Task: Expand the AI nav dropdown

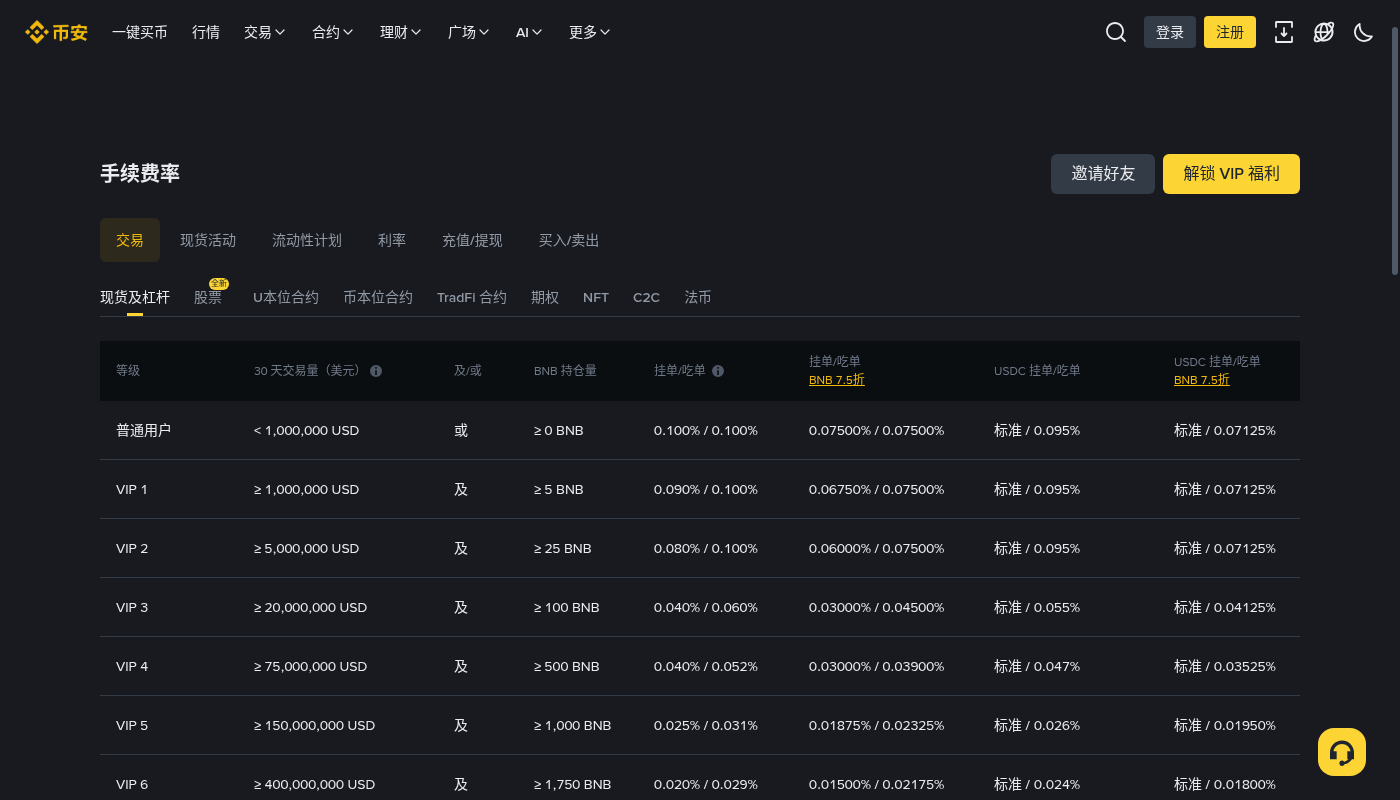Action: (x=529, y=32)
